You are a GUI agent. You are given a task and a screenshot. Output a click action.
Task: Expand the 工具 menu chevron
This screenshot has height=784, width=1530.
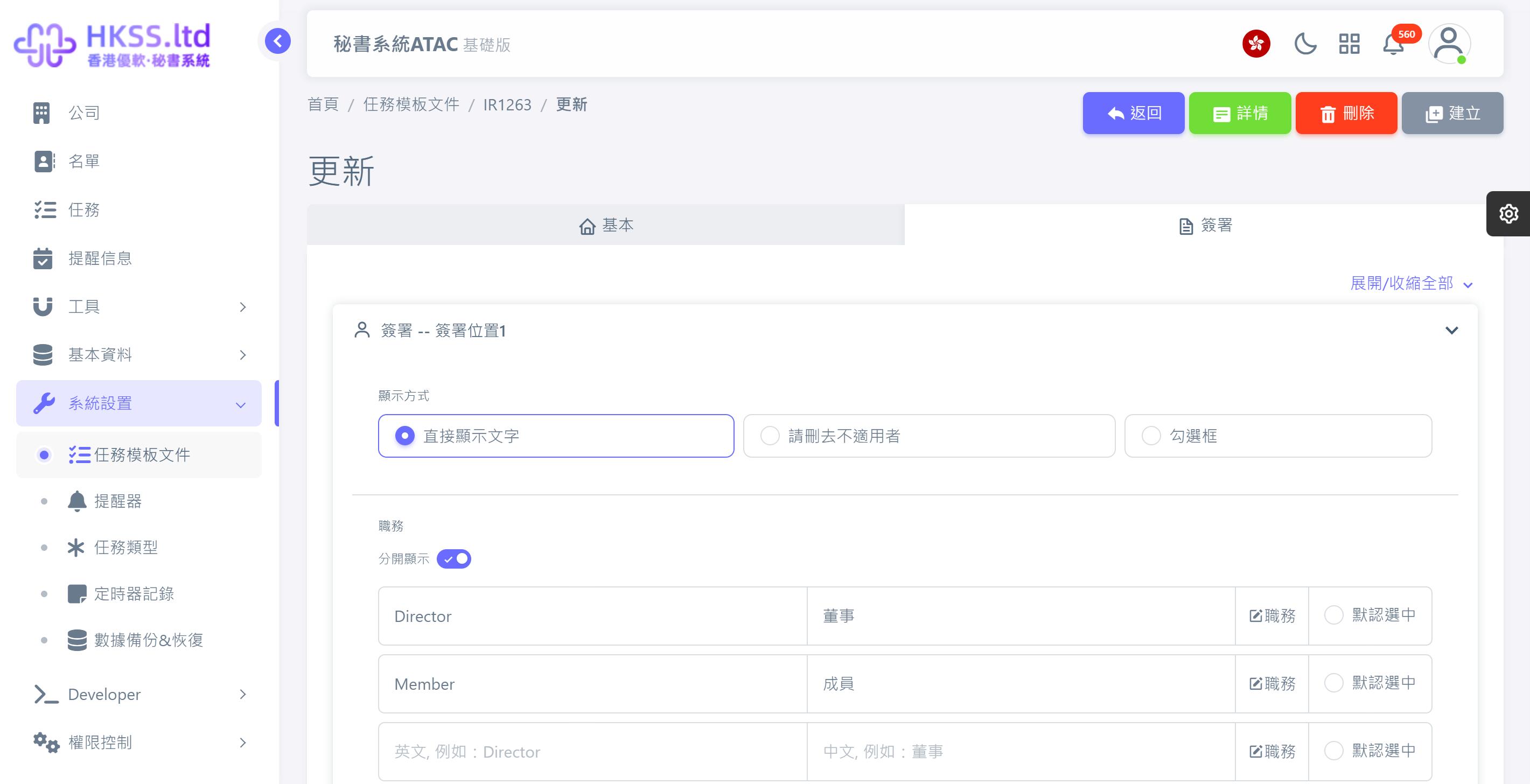(242, 307)
